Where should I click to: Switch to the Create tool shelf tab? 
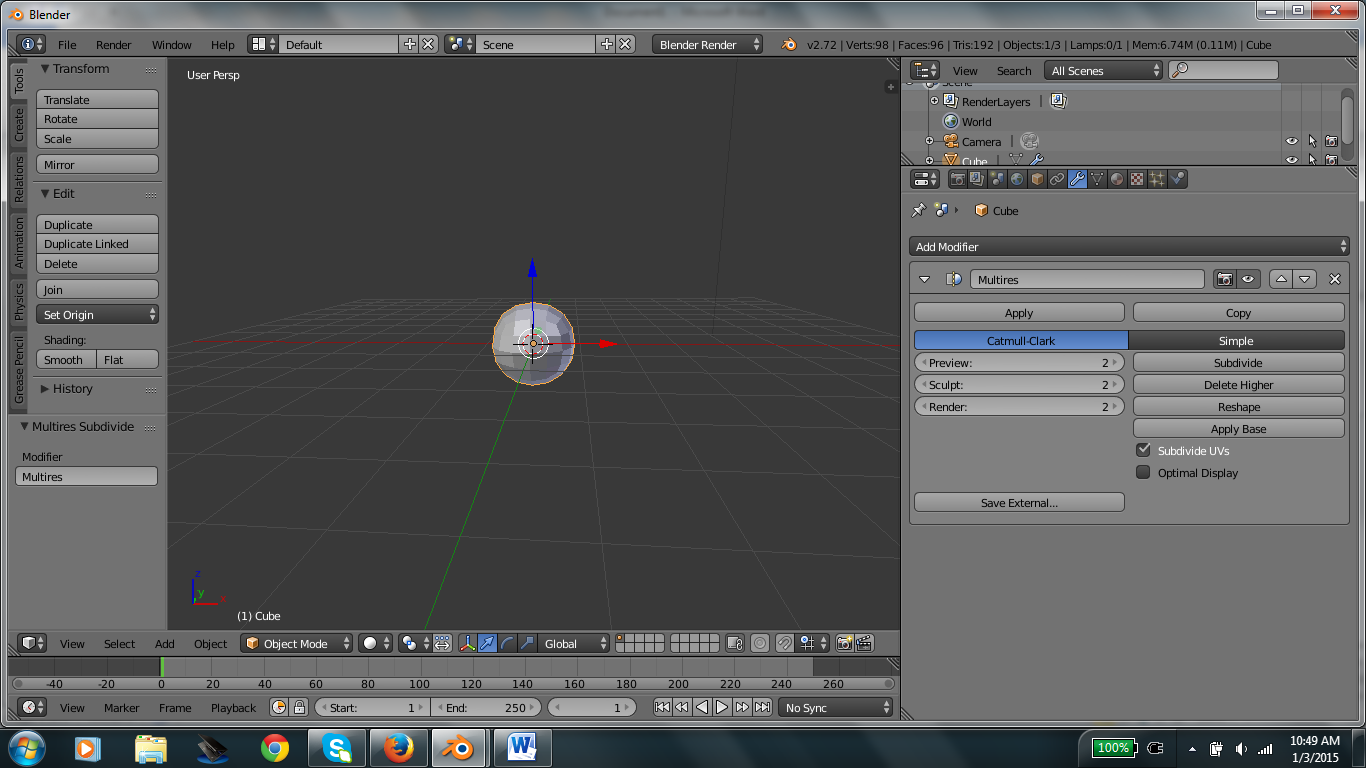click(19, 125)
